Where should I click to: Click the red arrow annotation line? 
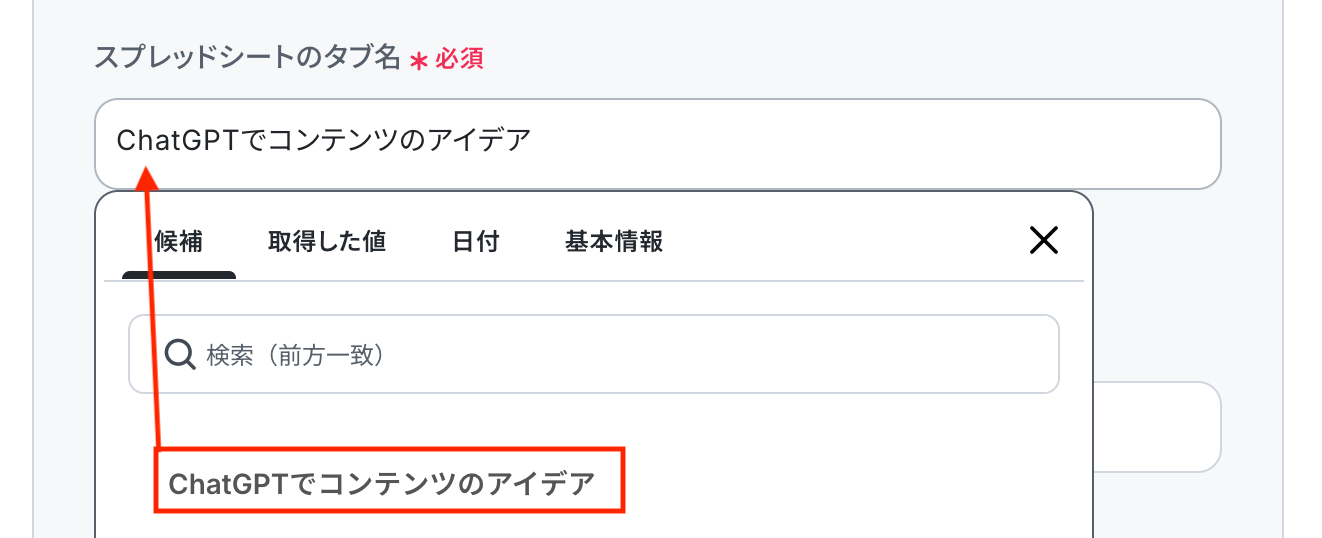(x=153, y=320)
